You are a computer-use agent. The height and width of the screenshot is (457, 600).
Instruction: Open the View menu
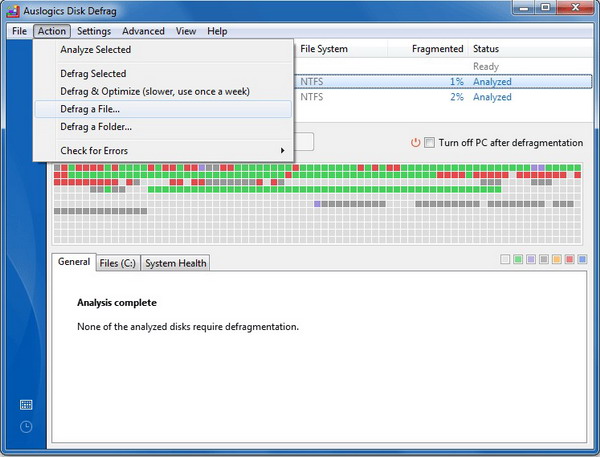pos(186,31)
